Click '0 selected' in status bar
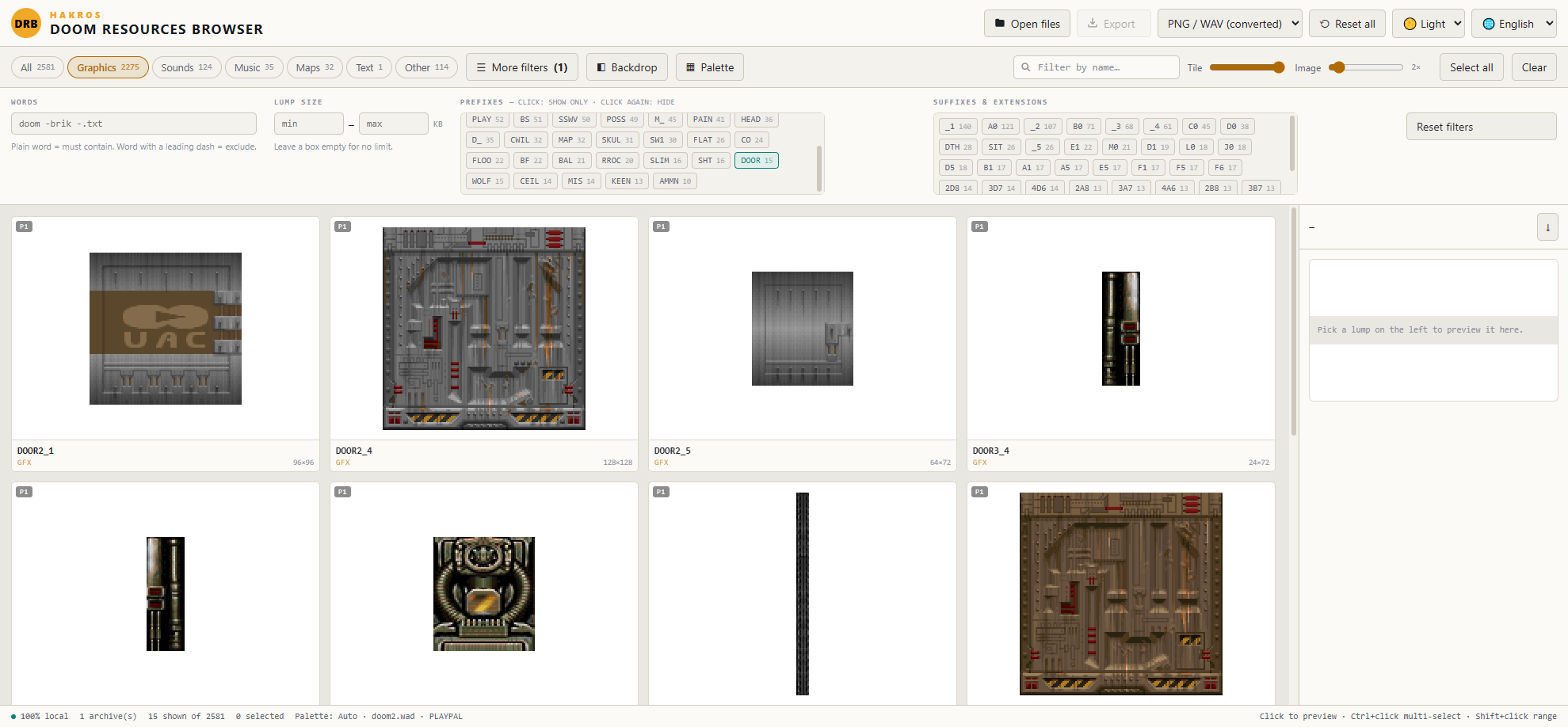This screenshot has width=1568, height=727. (260, 716)
